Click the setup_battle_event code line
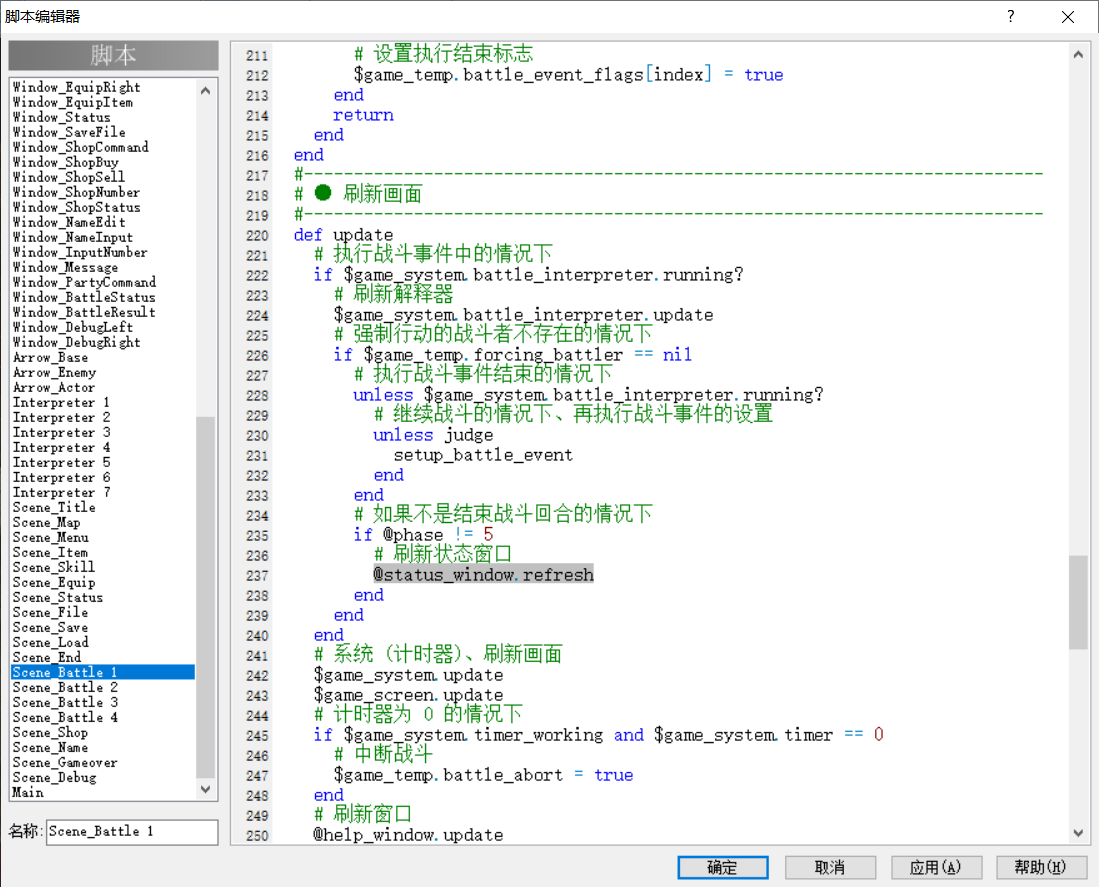Image resolution: width=1099 pixels, height=887 pixels. pyautogui.click(x=483, y=455)
